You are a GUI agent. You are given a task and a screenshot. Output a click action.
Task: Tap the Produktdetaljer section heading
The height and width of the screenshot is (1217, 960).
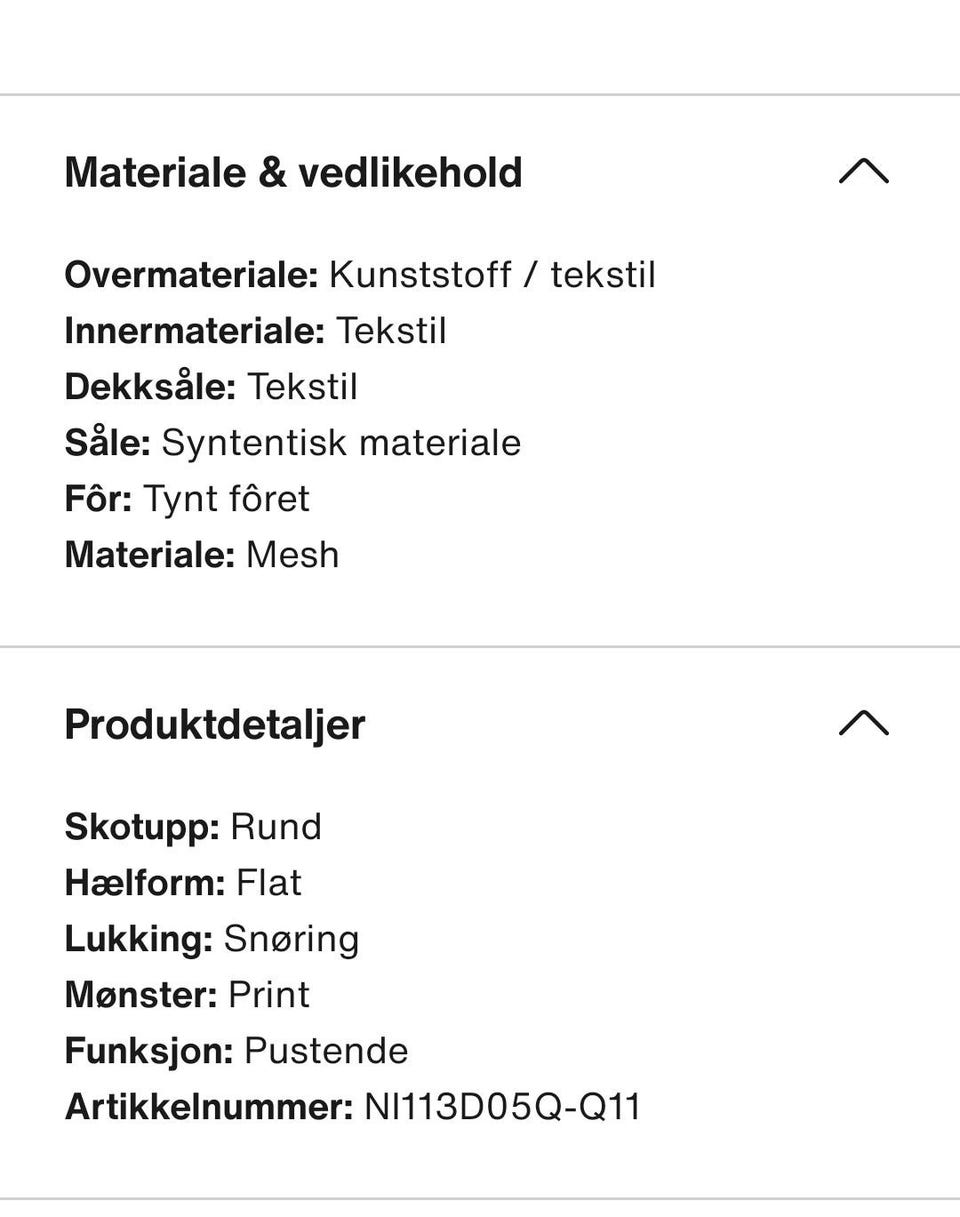pos(214,724)
